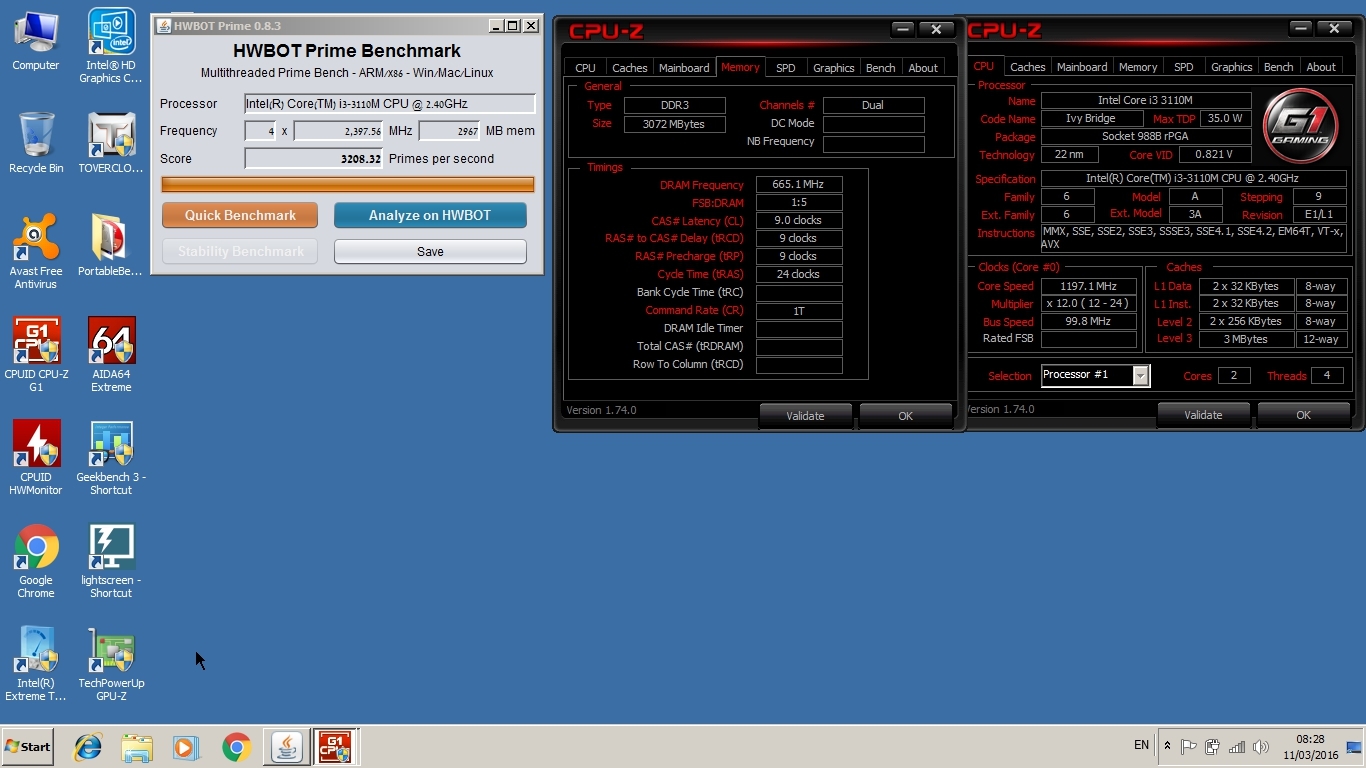1366x768 pixels.
Task: Click the DRAM Frequency value 665.1 MHz
Action: pyautogui.click(x=799, y=185)
